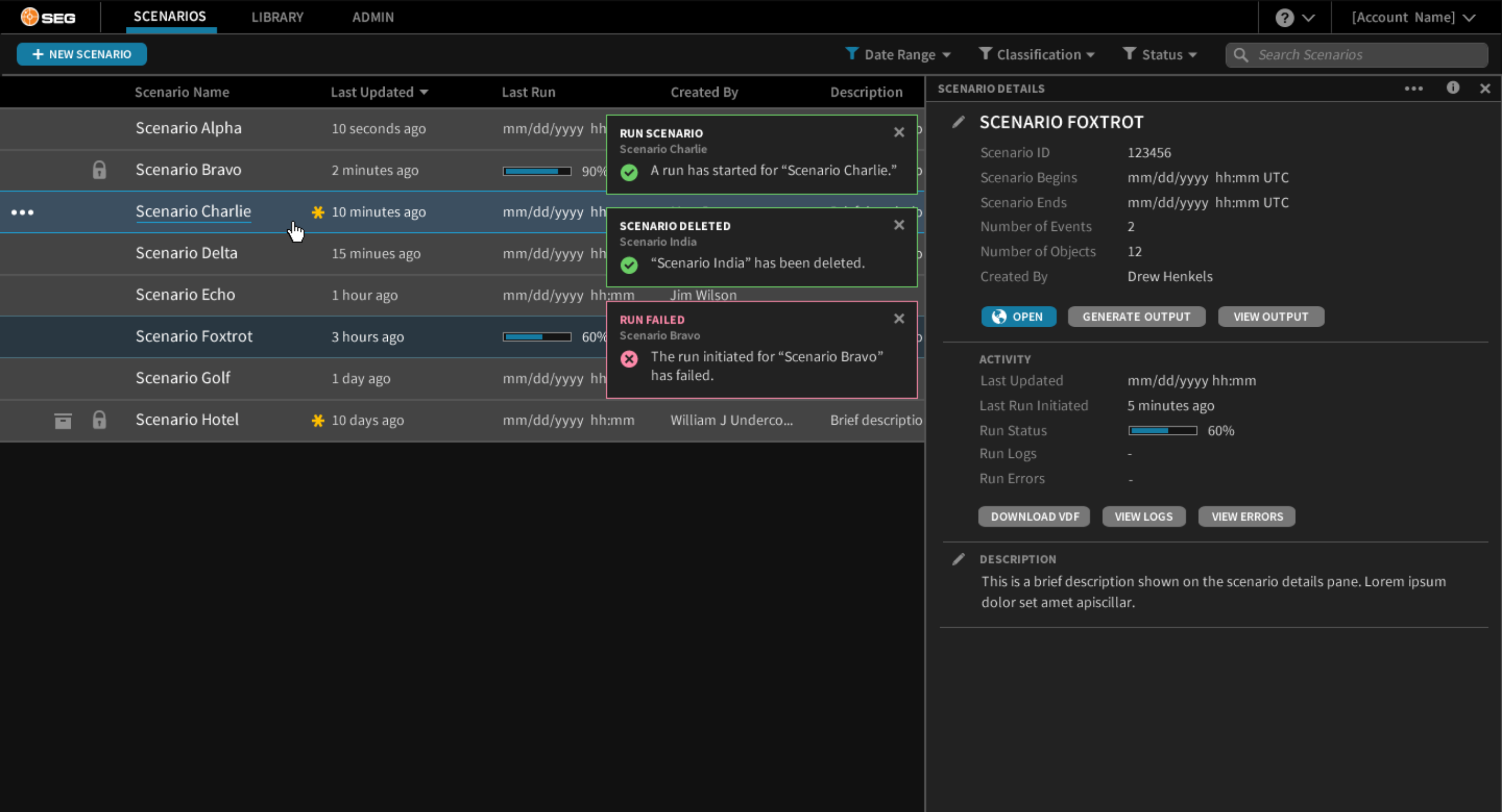Screen dimensions: 1502x812
Task: Open row actions dots for Scenario Charlie
Action: (x=22, y=212)
